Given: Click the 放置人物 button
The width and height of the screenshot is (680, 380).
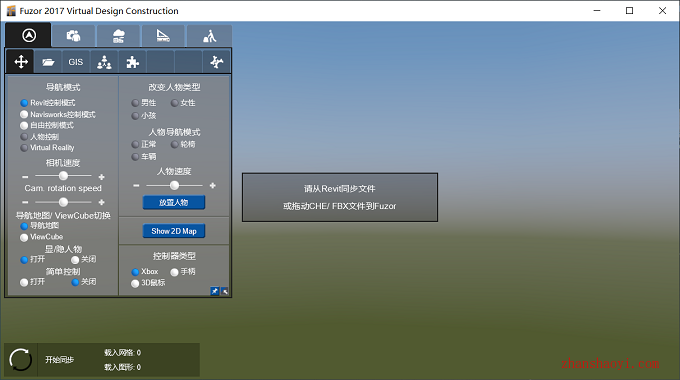Looking at the screenshot, I should pos(174,203).
